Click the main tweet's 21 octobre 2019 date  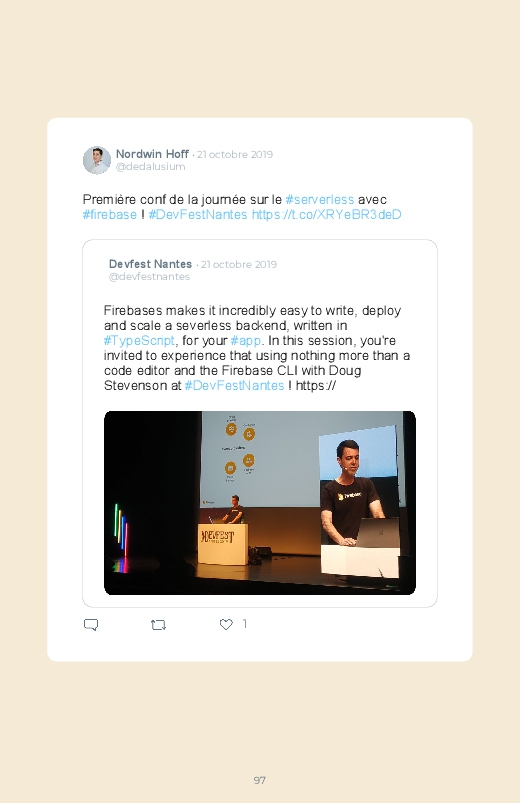[x=235, y=154]
